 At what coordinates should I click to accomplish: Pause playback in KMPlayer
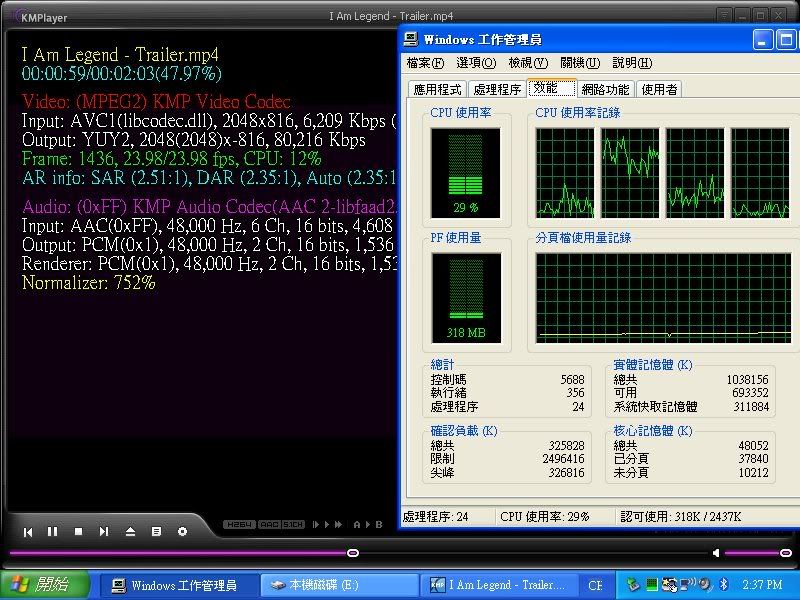[x=53, y=532]
